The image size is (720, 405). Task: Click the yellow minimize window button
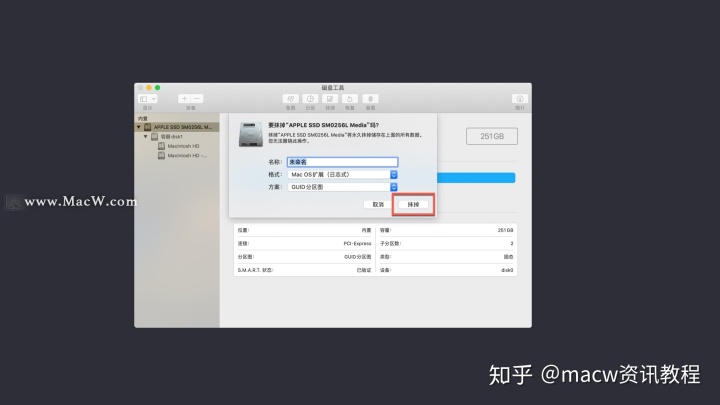point(149,87)
